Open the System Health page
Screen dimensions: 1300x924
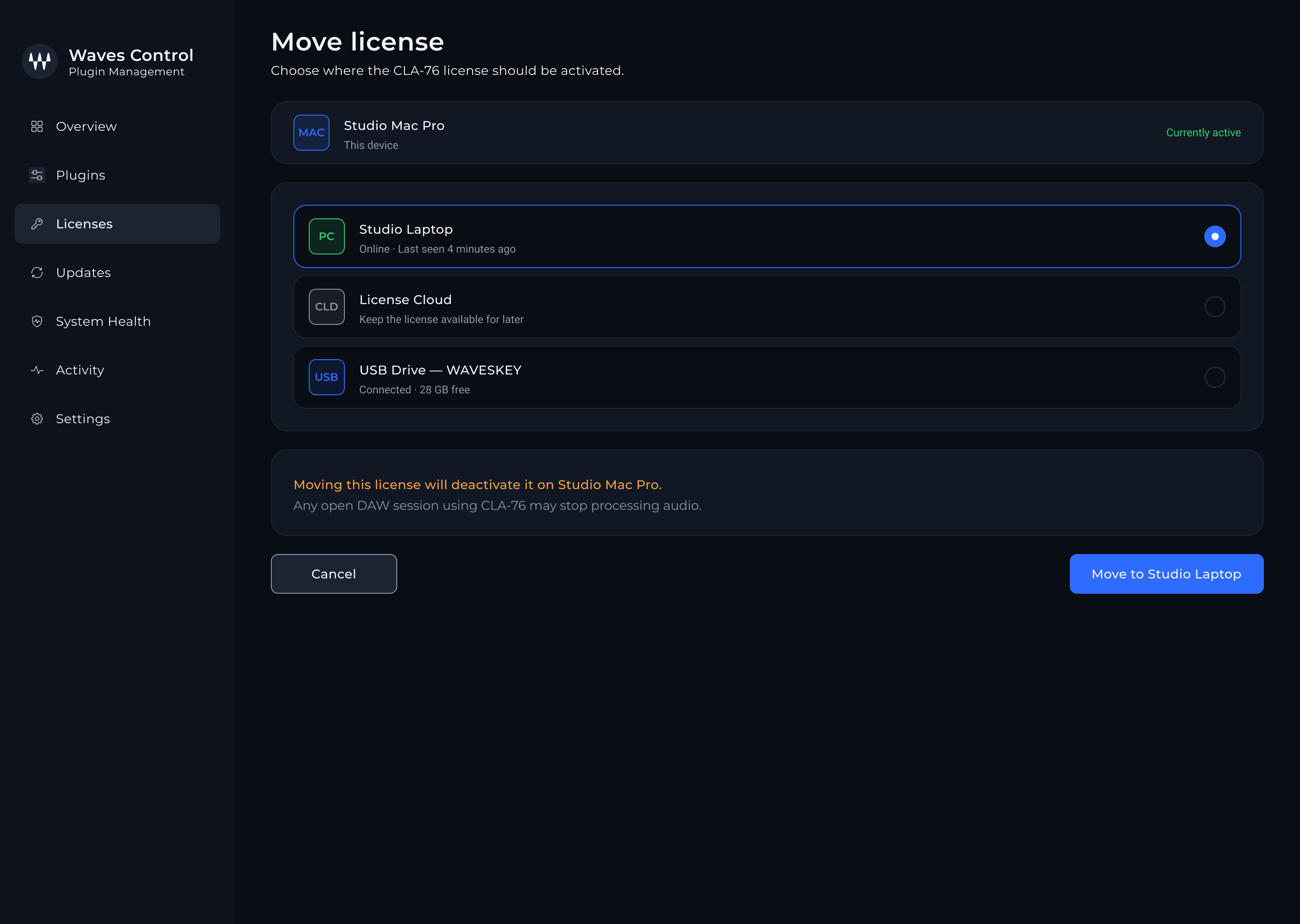tap(117, 322)
